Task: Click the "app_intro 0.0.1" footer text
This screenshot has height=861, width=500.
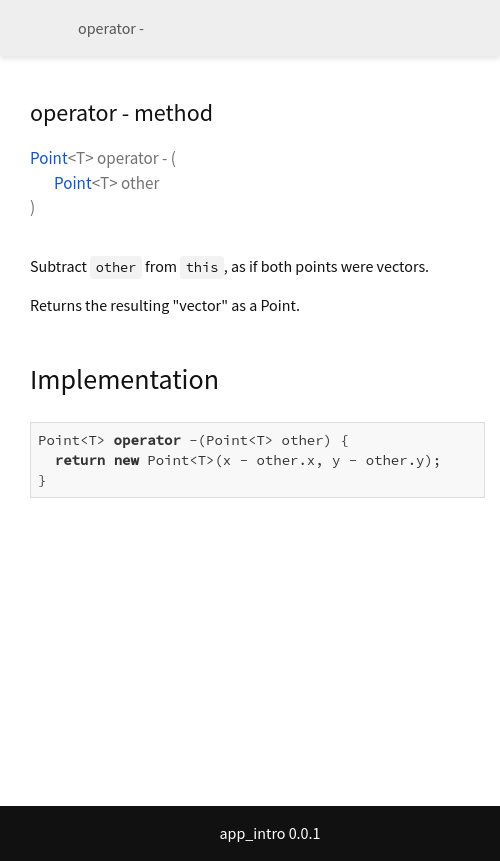Action: pos(269,834)
